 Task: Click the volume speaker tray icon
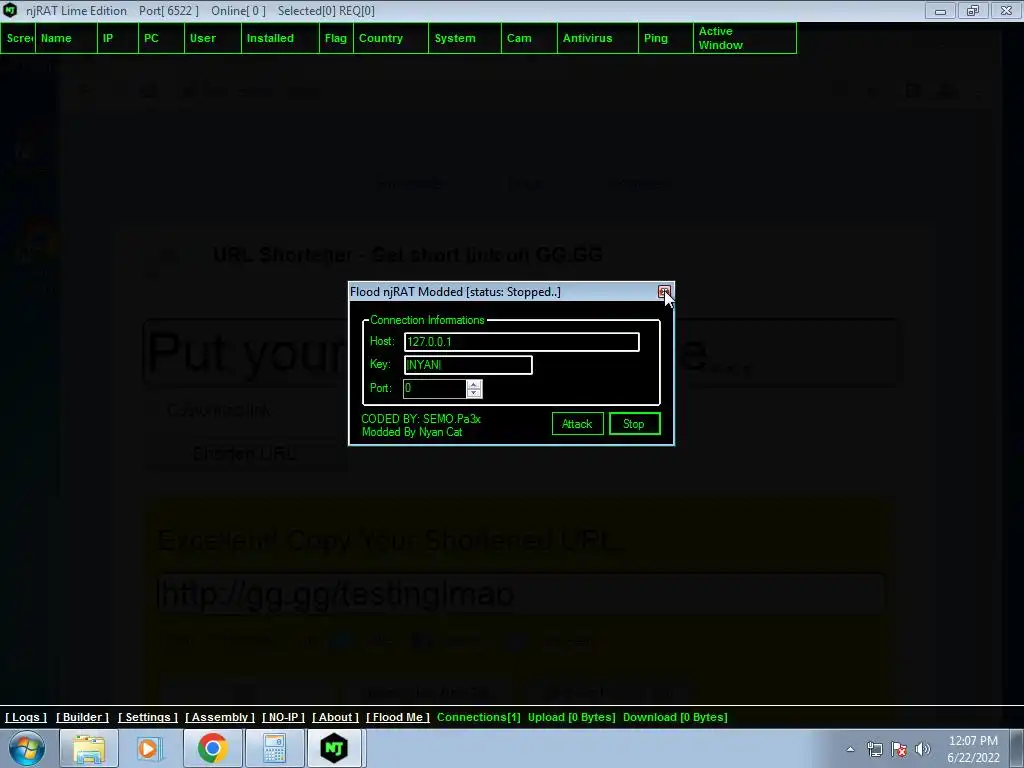pos(923,749)
